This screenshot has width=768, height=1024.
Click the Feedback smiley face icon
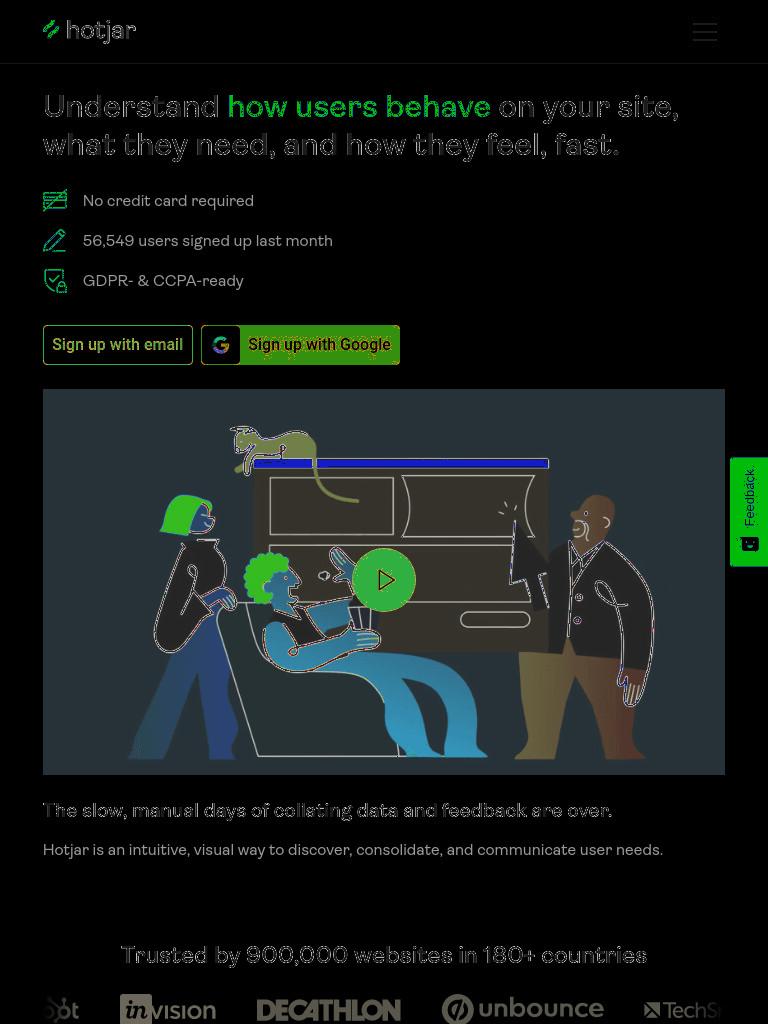tap(750, 543)
